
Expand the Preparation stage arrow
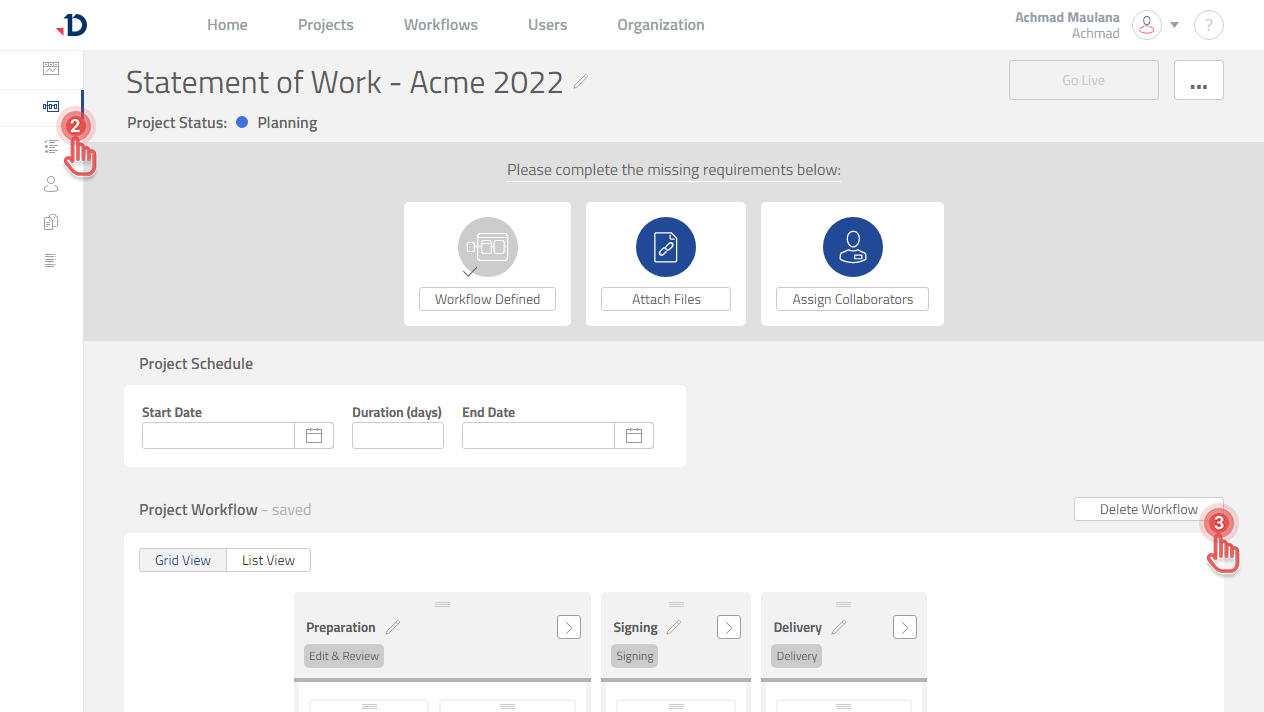pyautogui.click(x=568, y=627)
